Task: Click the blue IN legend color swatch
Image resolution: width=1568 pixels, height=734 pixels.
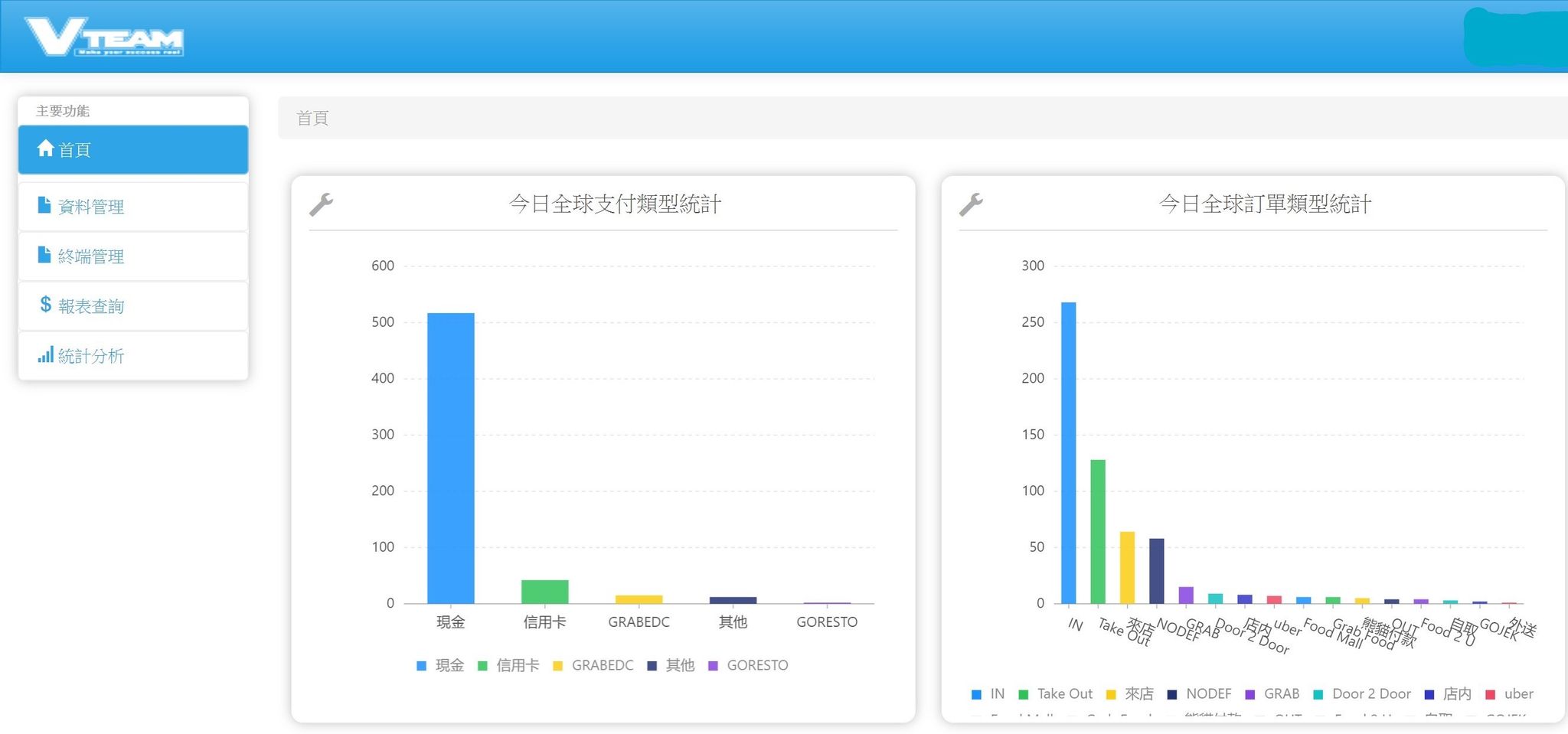Action: [x=976, y=695]
